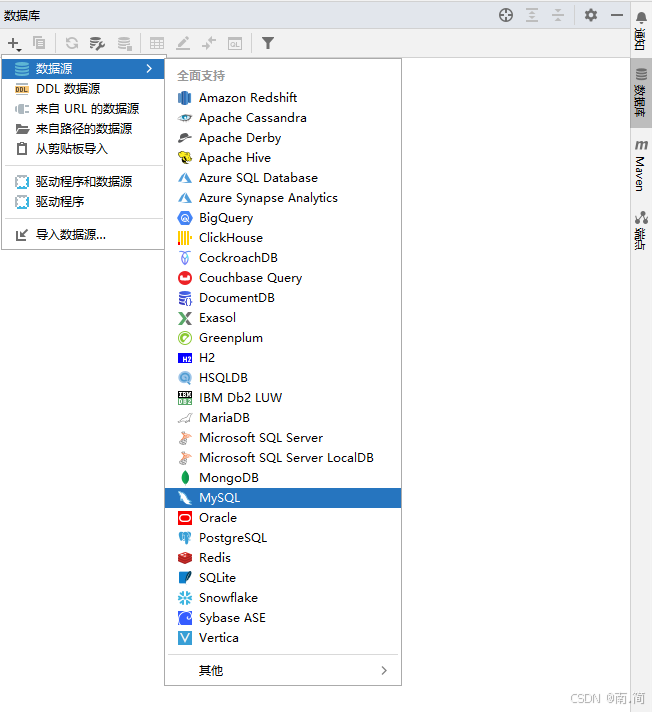The width and height of the screenshot is (652, 712).
Task: Select Couchbase Query data source
Action: click(283, 277)
